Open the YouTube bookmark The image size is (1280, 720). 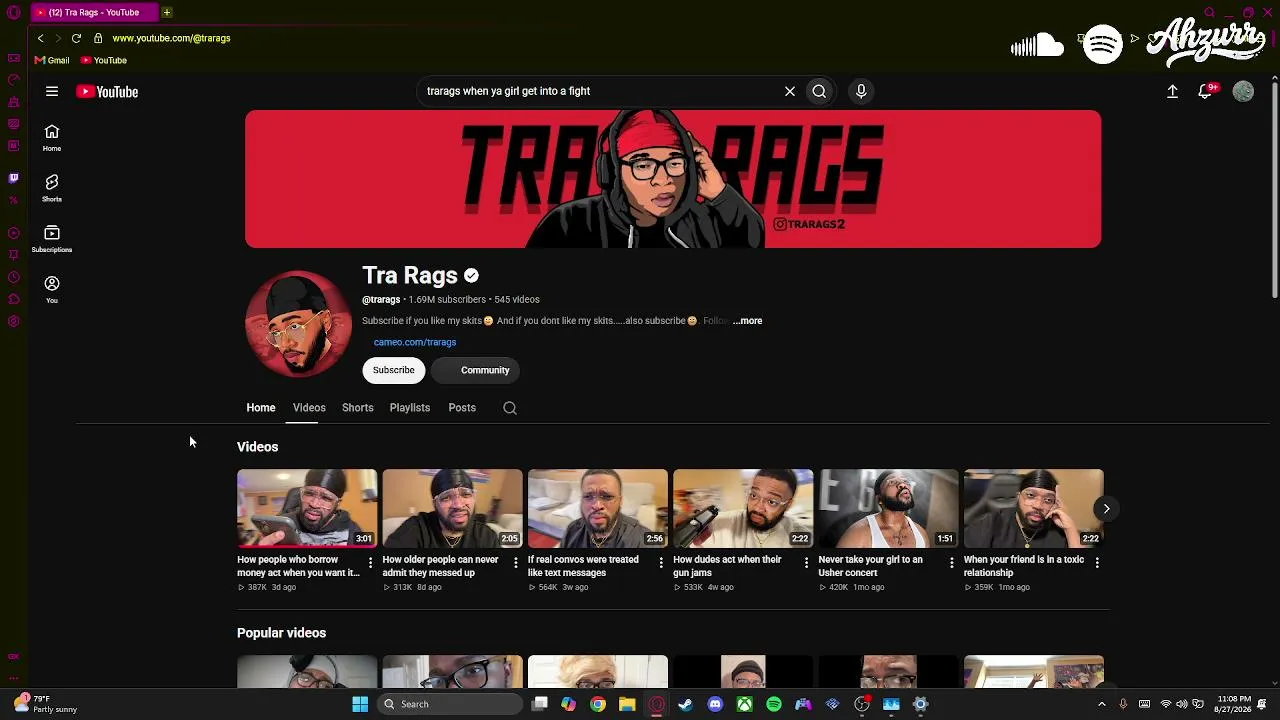click(104, 60)
